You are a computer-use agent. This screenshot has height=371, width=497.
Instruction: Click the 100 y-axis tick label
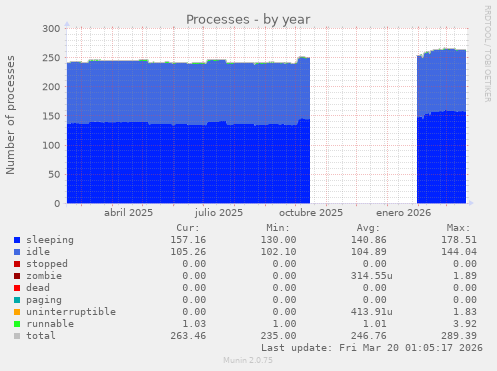(x=51, y=145)
